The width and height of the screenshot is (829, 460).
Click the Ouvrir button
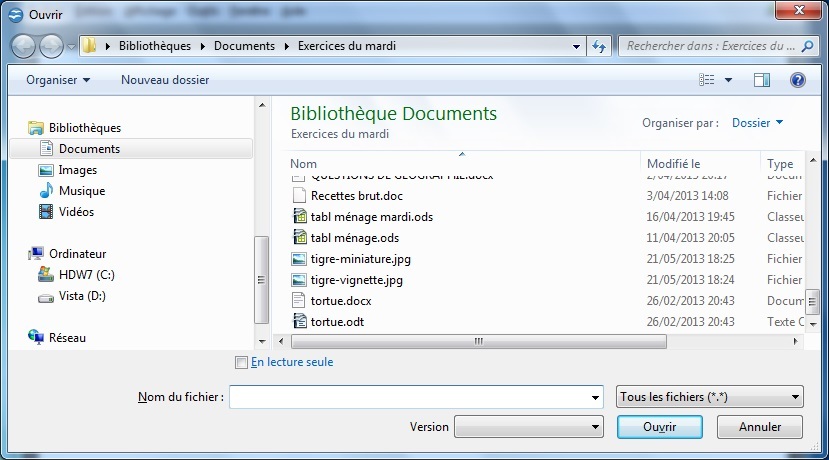coord(659,427)
